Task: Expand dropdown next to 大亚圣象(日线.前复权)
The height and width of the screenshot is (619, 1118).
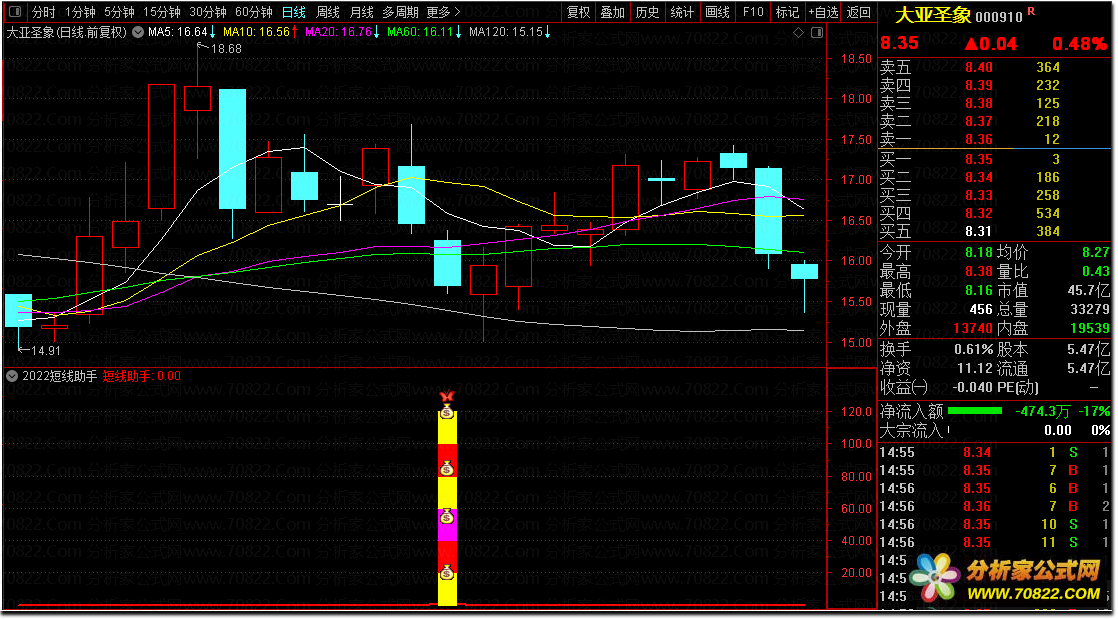Action: tap(139, 32)
